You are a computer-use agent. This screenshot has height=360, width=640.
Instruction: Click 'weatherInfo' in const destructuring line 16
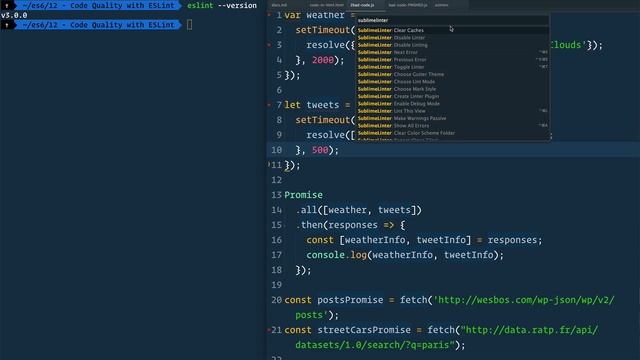[x=375, y=240]
